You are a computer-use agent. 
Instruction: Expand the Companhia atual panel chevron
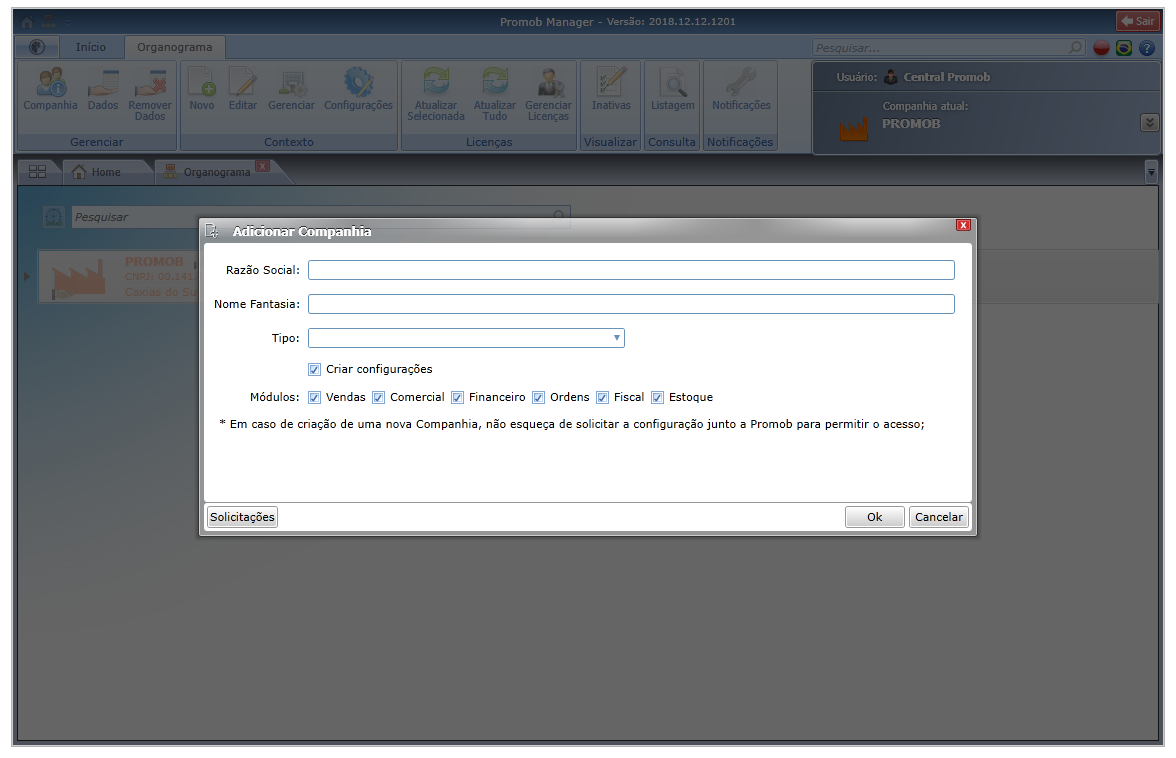pos(1149,122)
